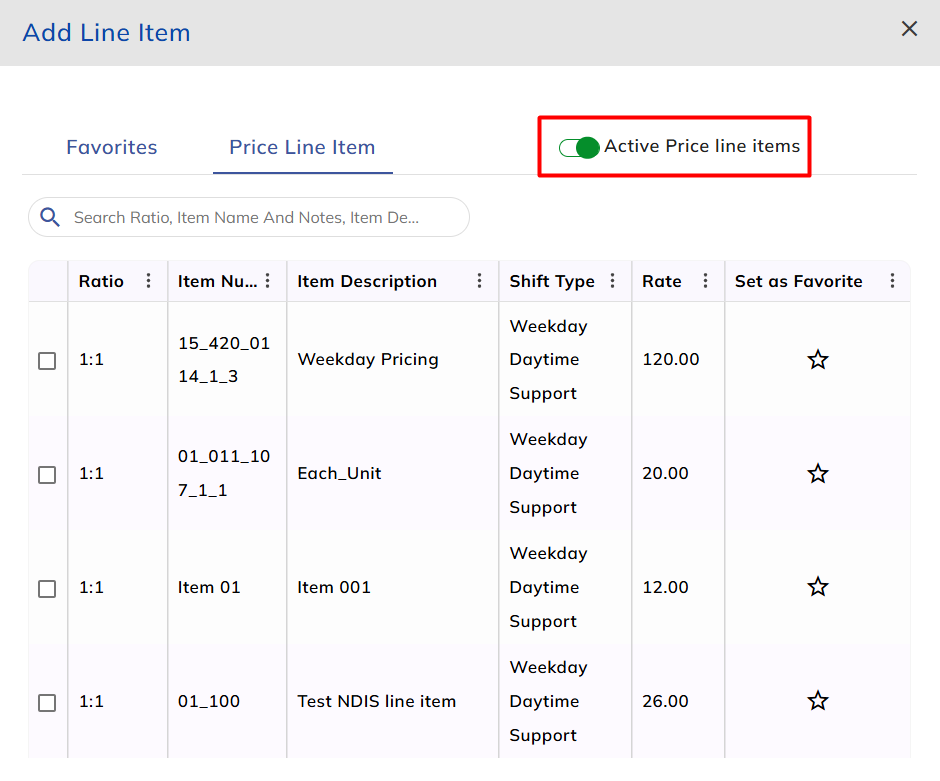
Task: Close the Add Line Item dialog
Action: pyautogui.click(x=909, y=29)
